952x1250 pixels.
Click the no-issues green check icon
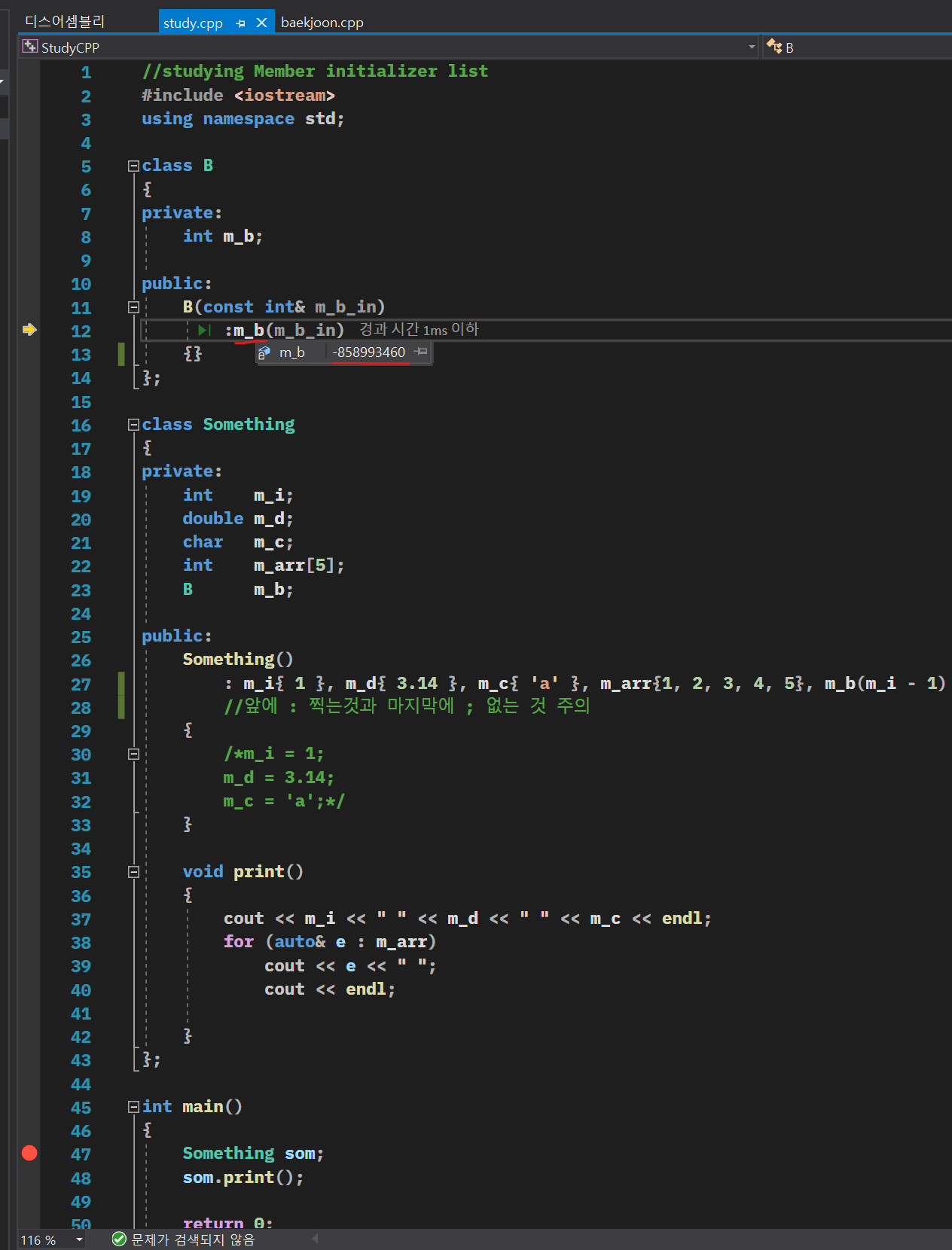tap(119, 1239)
